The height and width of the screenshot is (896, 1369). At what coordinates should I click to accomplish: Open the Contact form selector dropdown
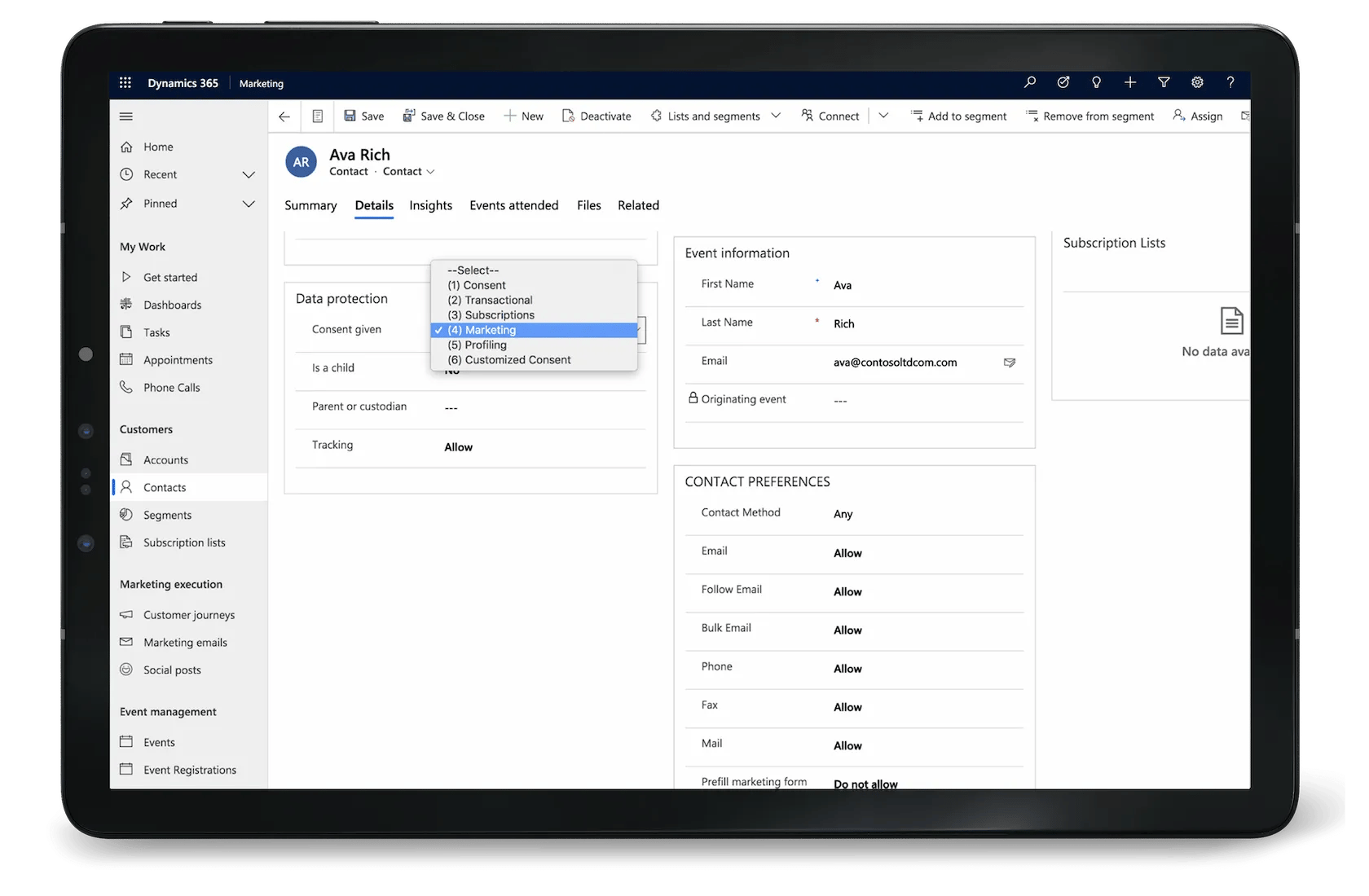[x=409, y=171]
